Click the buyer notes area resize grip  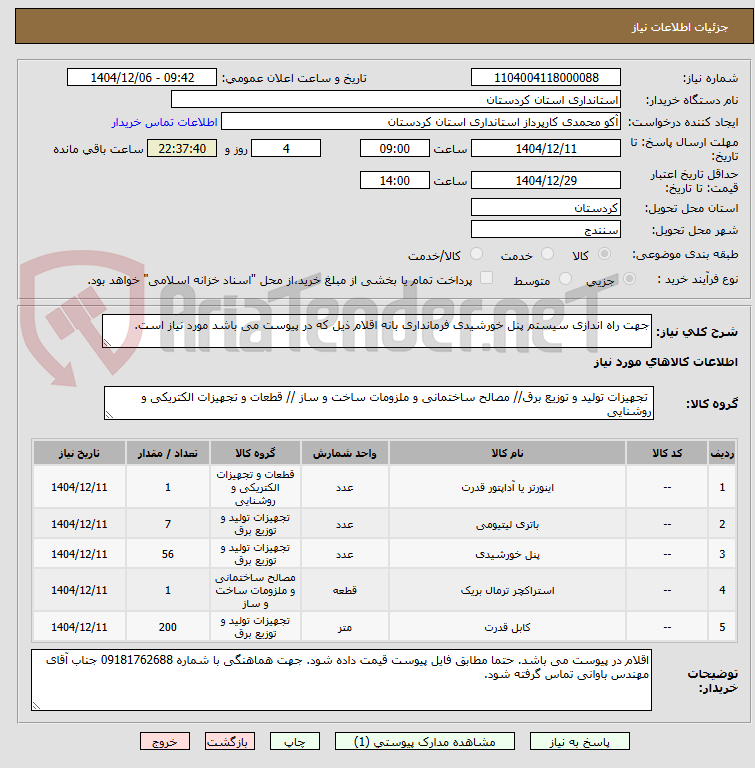[x=36, y=705]
